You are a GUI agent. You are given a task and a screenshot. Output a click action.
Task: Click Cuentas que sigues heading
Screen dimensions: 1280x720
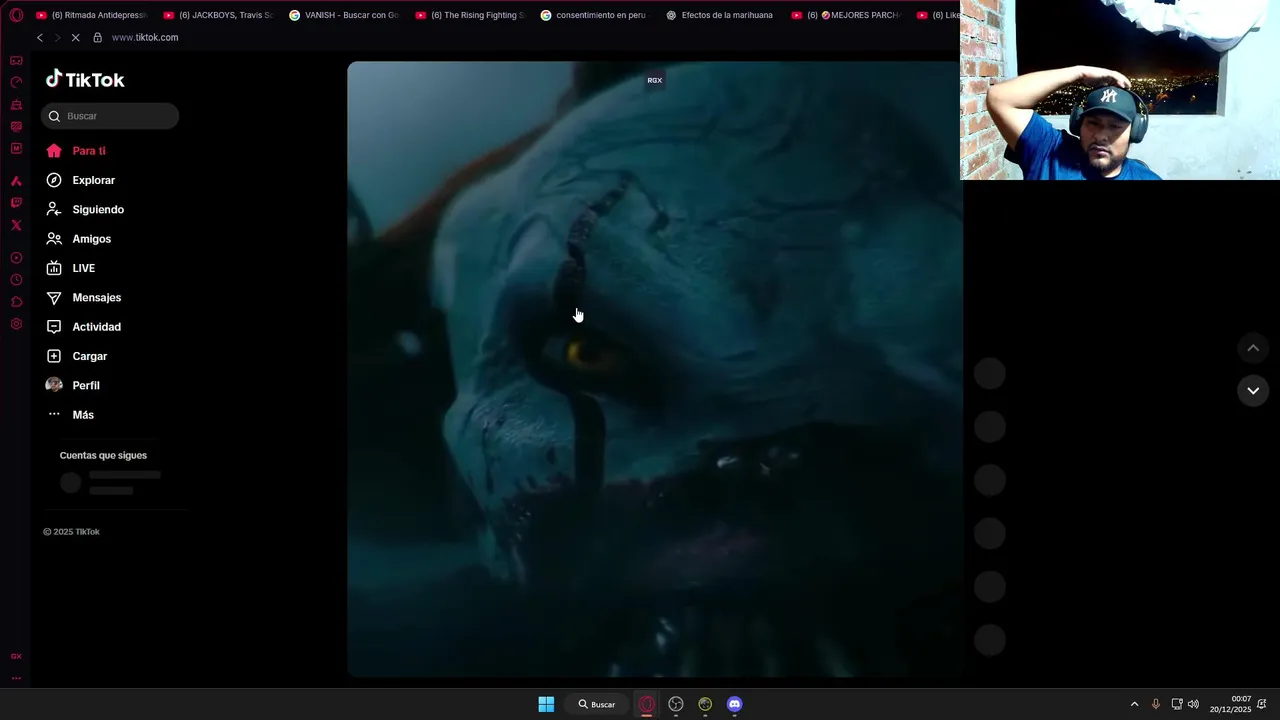tap(103, 455)
